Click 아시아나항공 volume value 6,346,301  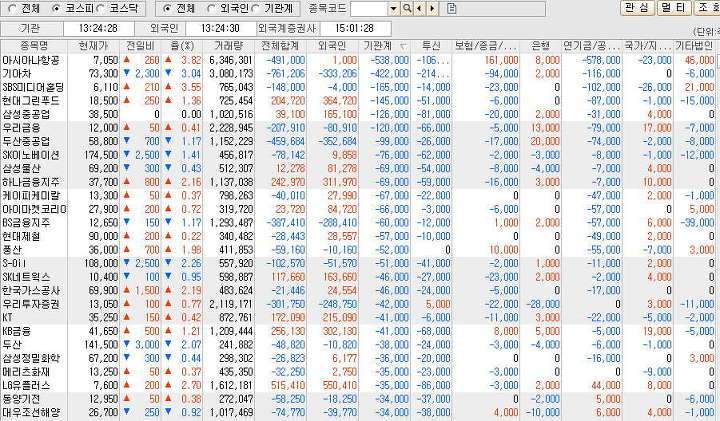coord(231,60)
